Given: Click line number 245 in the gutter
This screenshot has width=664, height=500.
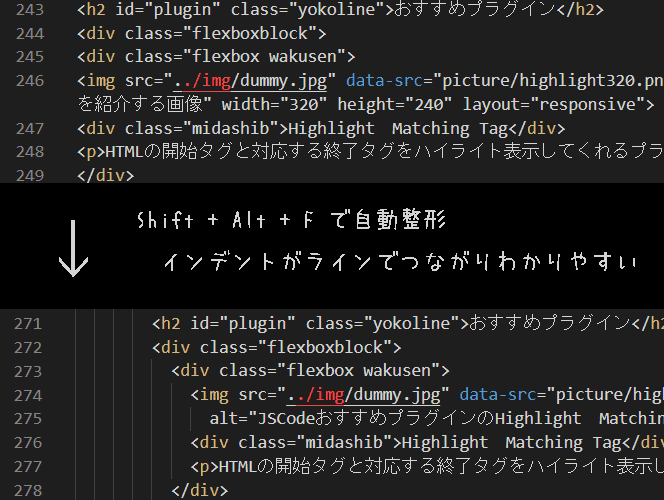Looking at the screenshot, I should click(30, 57).
